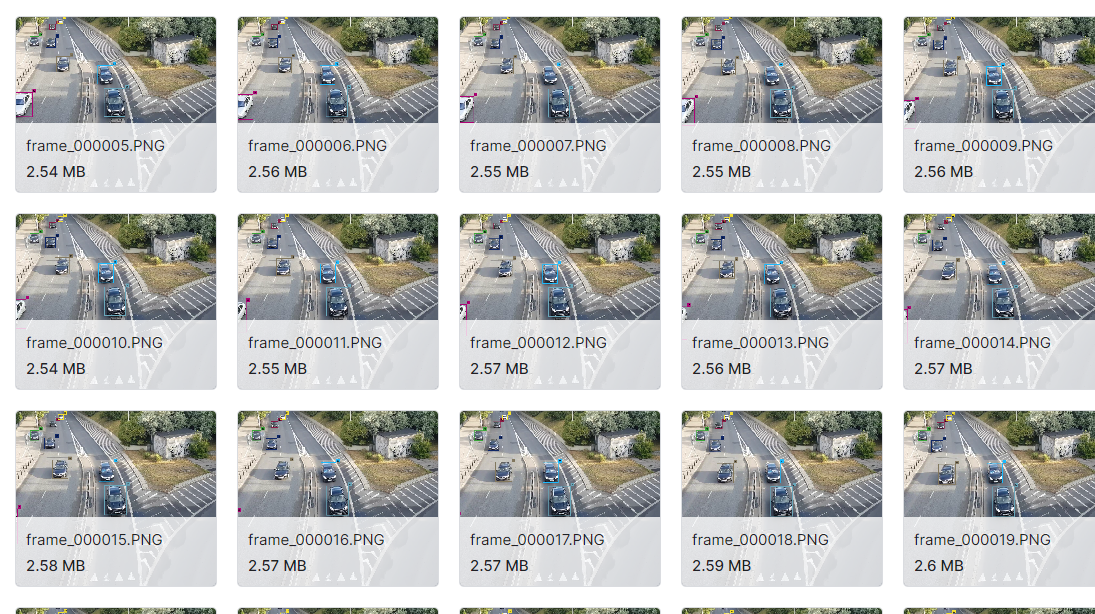Select the frame_000018.PNG file name label

coord(760,540)
